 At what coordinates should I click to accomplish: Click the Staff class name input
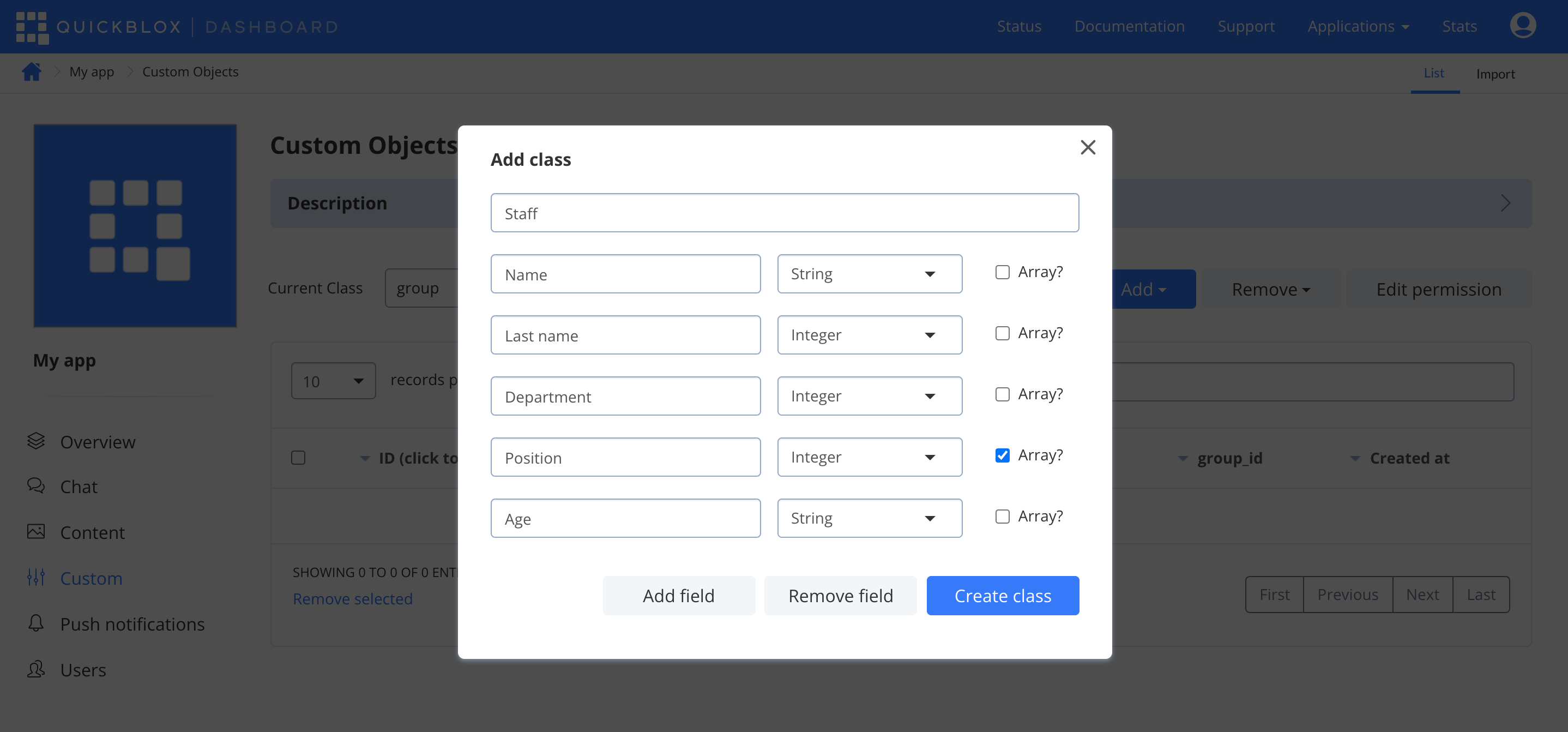(x=784, y=213)
